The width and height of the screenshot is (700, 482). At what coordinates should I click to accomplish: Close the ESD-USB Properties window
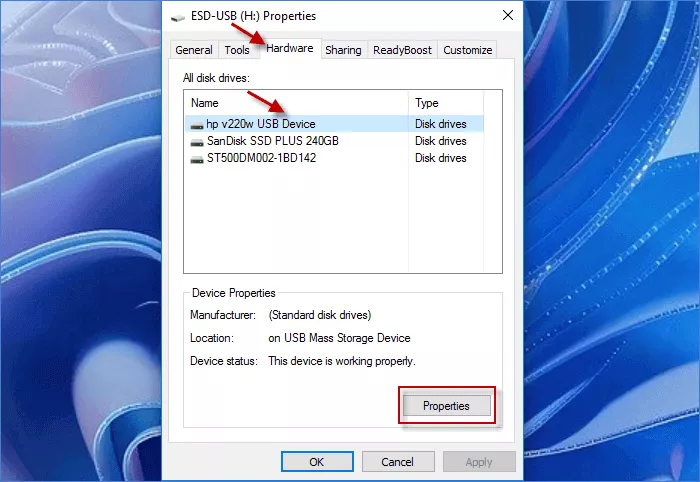pos(508,16)
